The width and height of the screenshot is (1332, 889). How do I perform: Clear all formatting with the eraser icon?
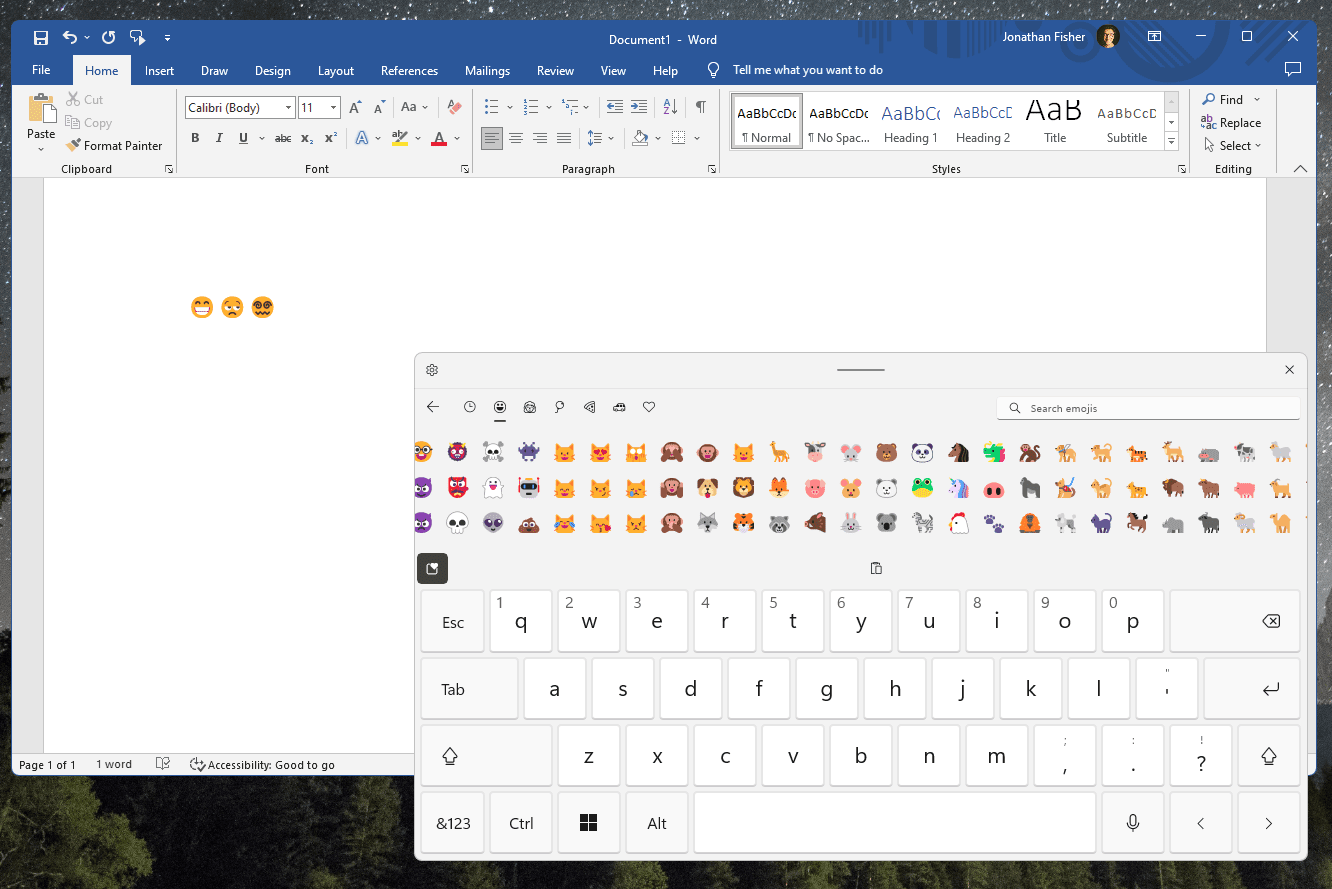(x=454, y=107)
